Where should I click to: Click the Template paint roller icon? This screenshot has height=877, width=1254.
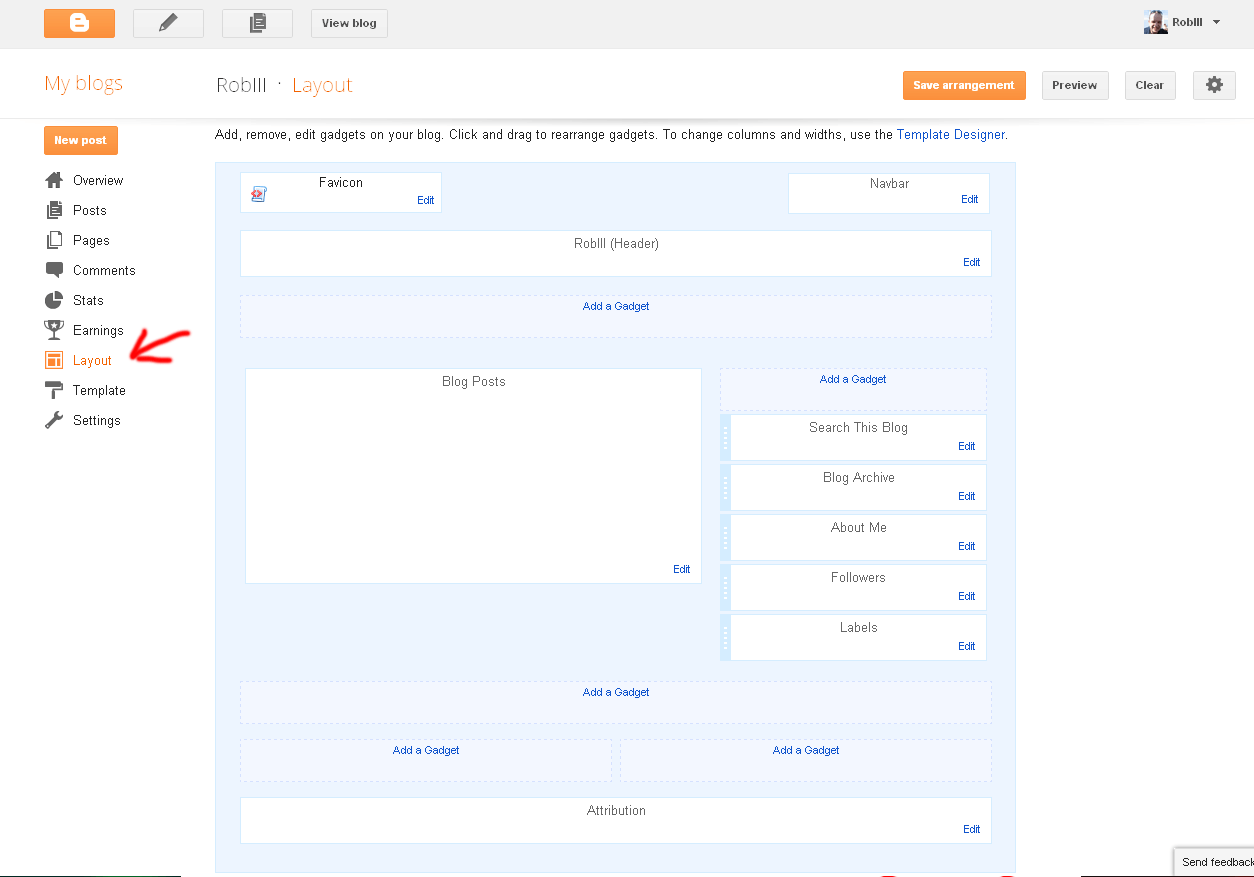coord(54,390)
